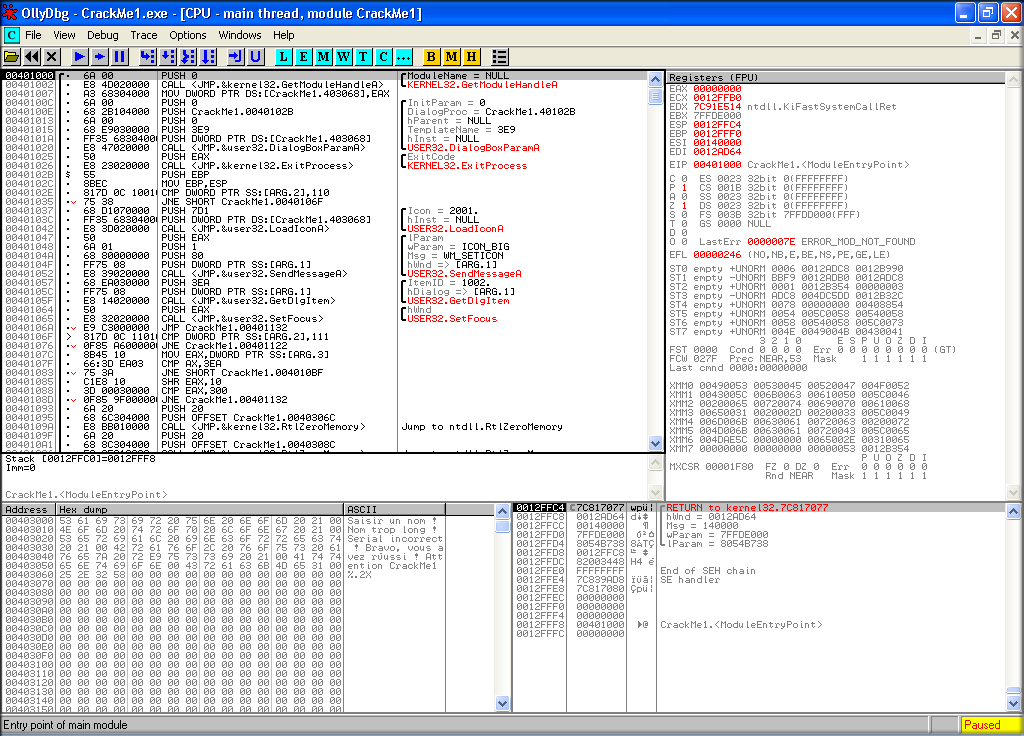Select the PUSH CrackMe1.0040102B instruction

point(228,112)
